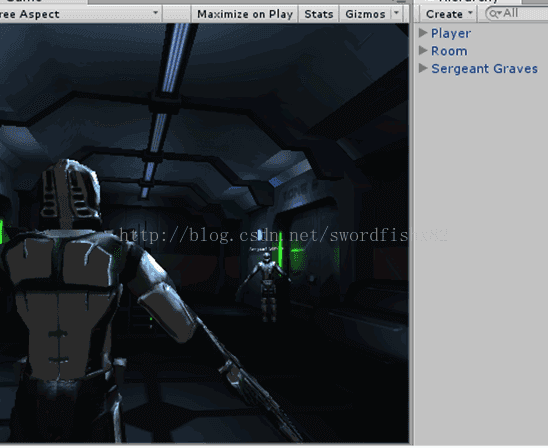Open the Gizmos dropdown arrow
Viewport: 548px width, 448px height.
396,14
